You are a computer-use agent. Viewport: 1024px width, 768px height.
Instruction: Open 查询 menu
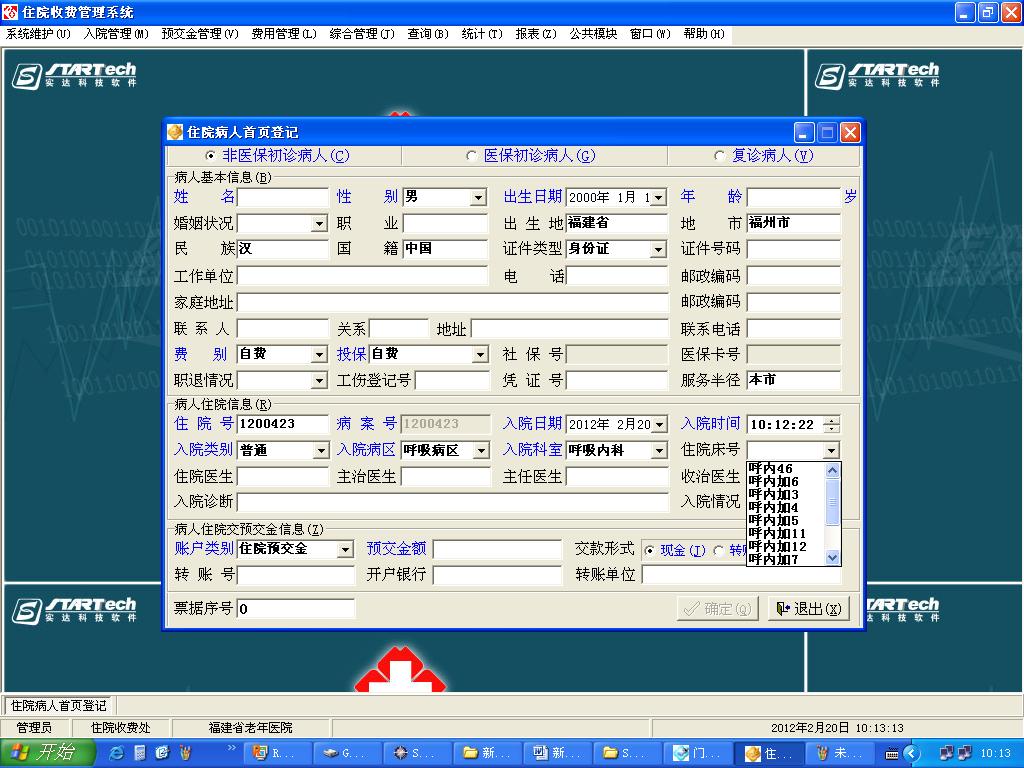click(428, 34)
